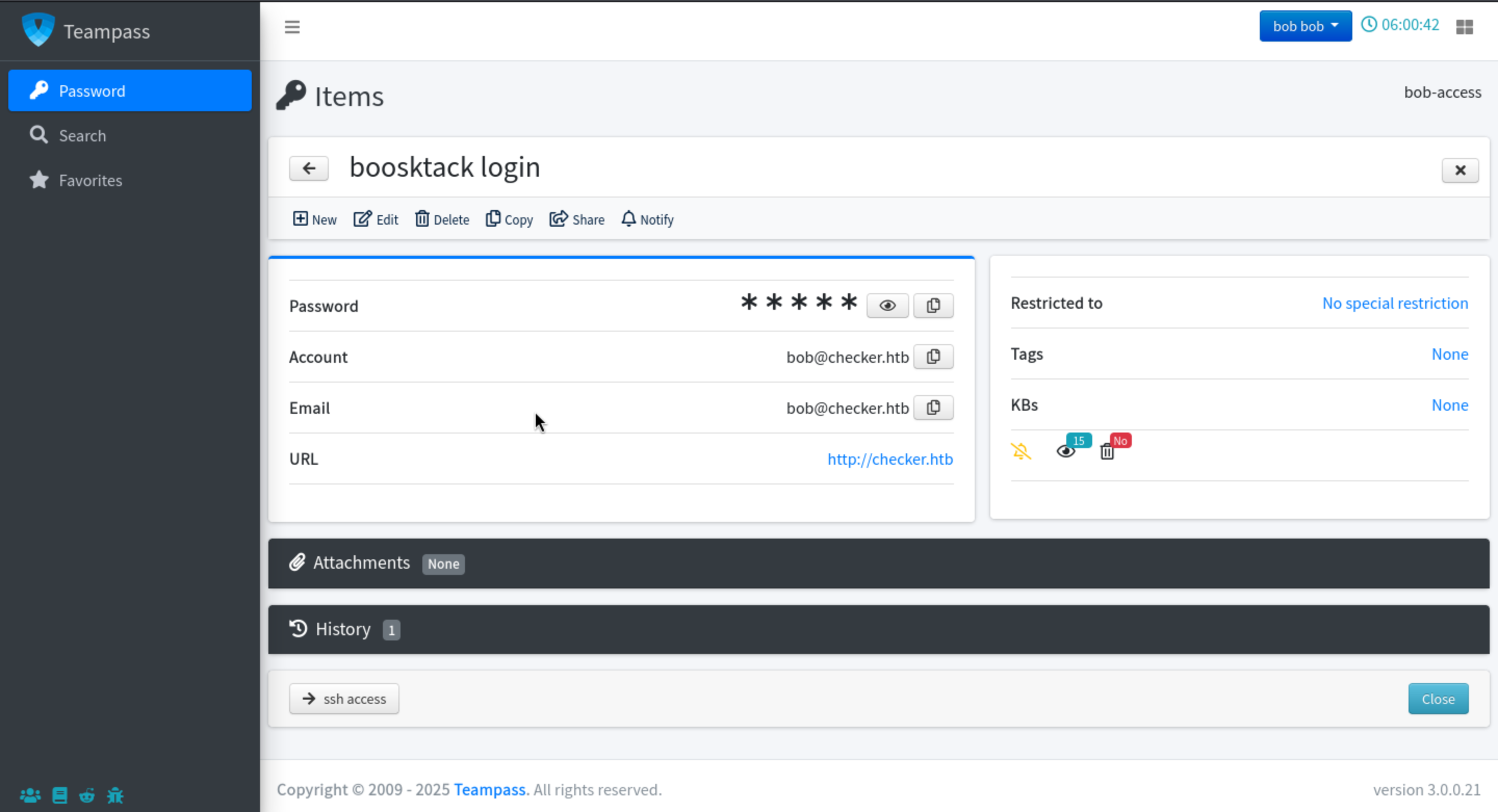
Task: Click the back arrow button
Action: click(309, 168)
